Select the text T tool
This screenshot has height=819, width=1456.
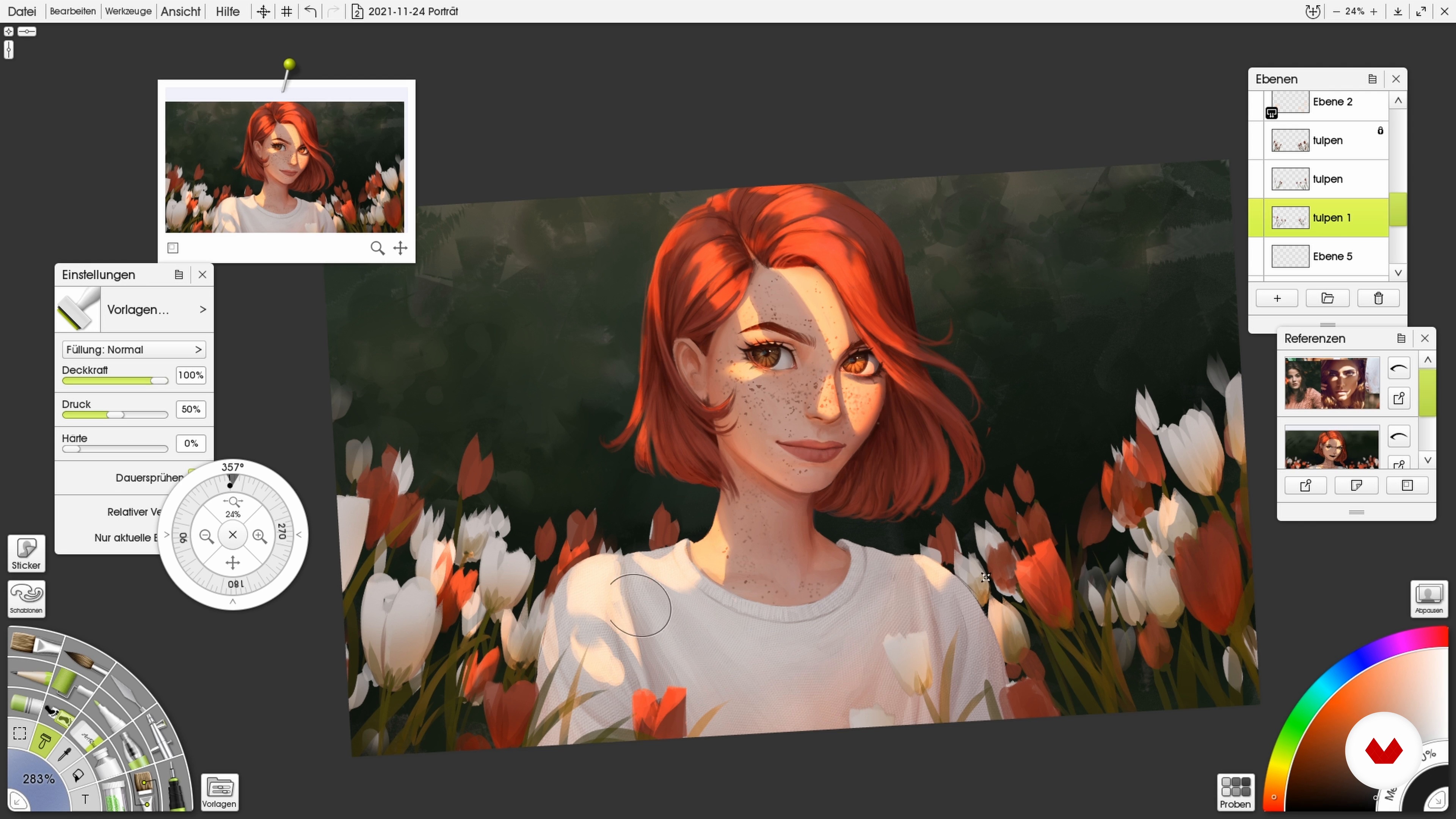pyautogui.click(x=85, y=799)
